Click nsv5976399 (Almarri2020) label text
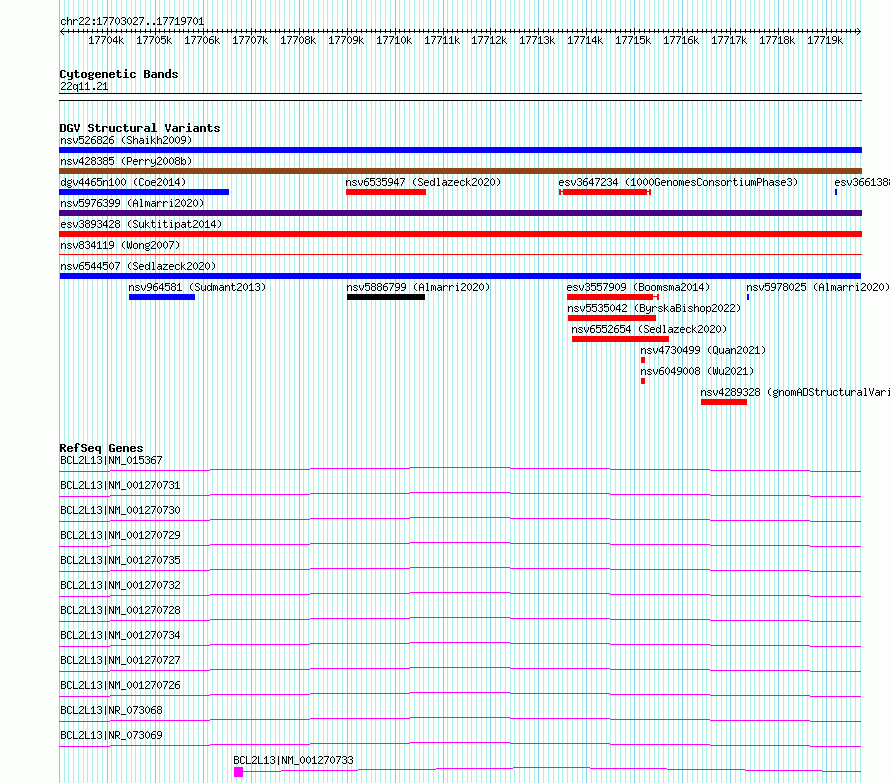The height and width of the screenshot is (783, 890). pyautogui.click(x=132, y=203)
